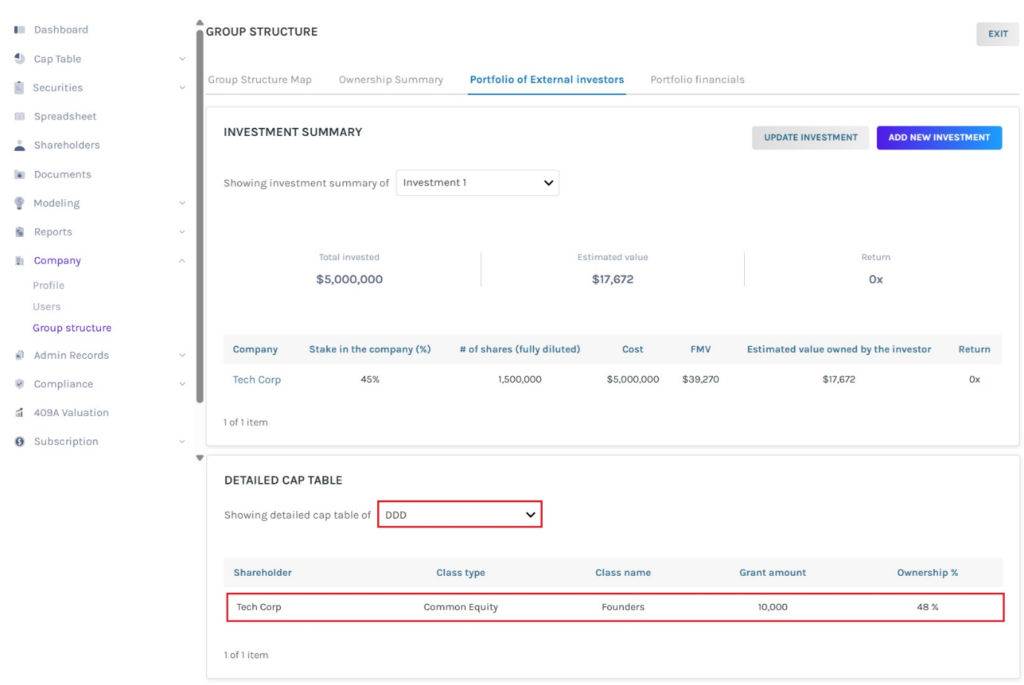Click the 409A Valuation icon
Screen dimensions: 1024x685
[x=19, y=413]
